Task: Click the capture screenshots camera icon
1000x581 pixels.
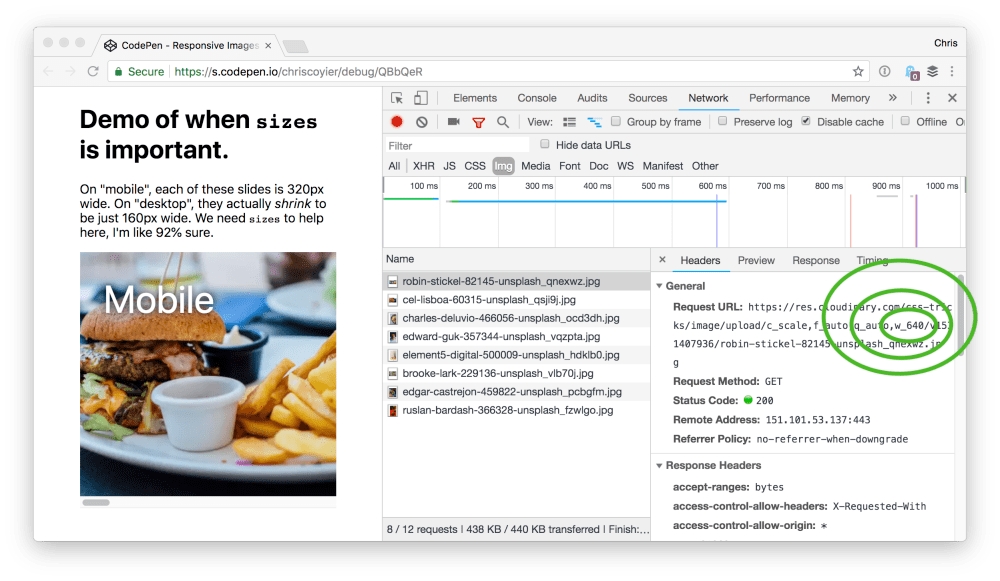Action: pos(453,122)
